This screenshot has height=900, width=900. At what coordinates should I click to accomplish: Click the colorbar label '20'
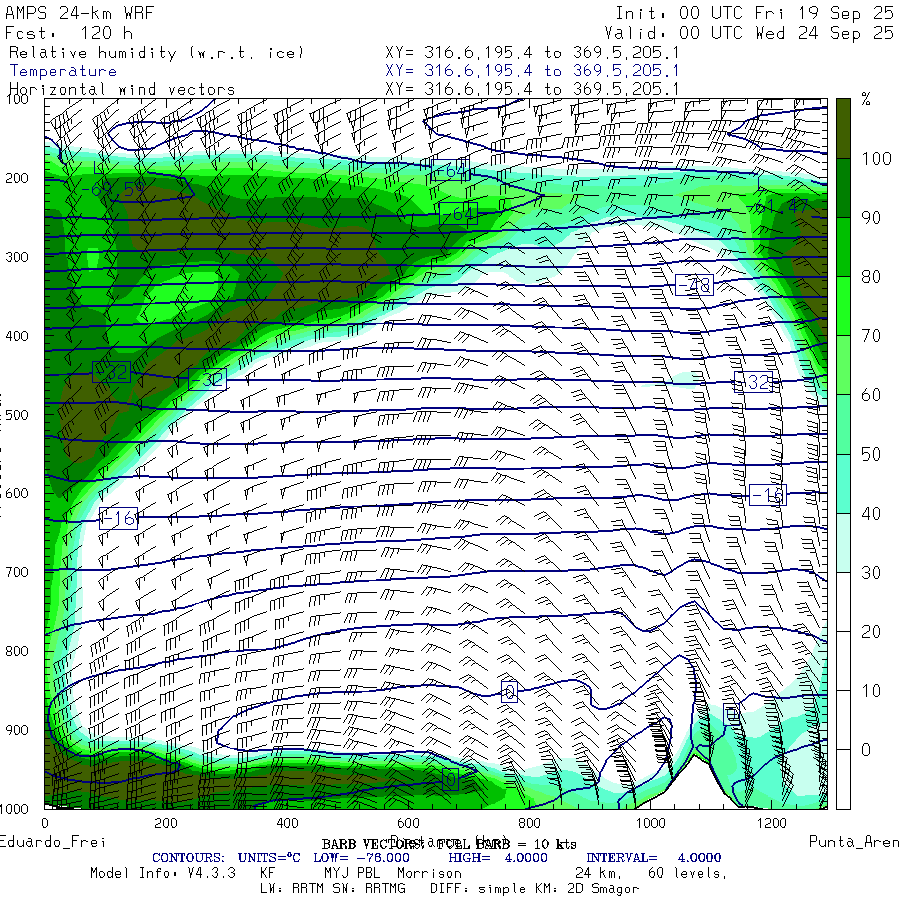tap(871, 632)
